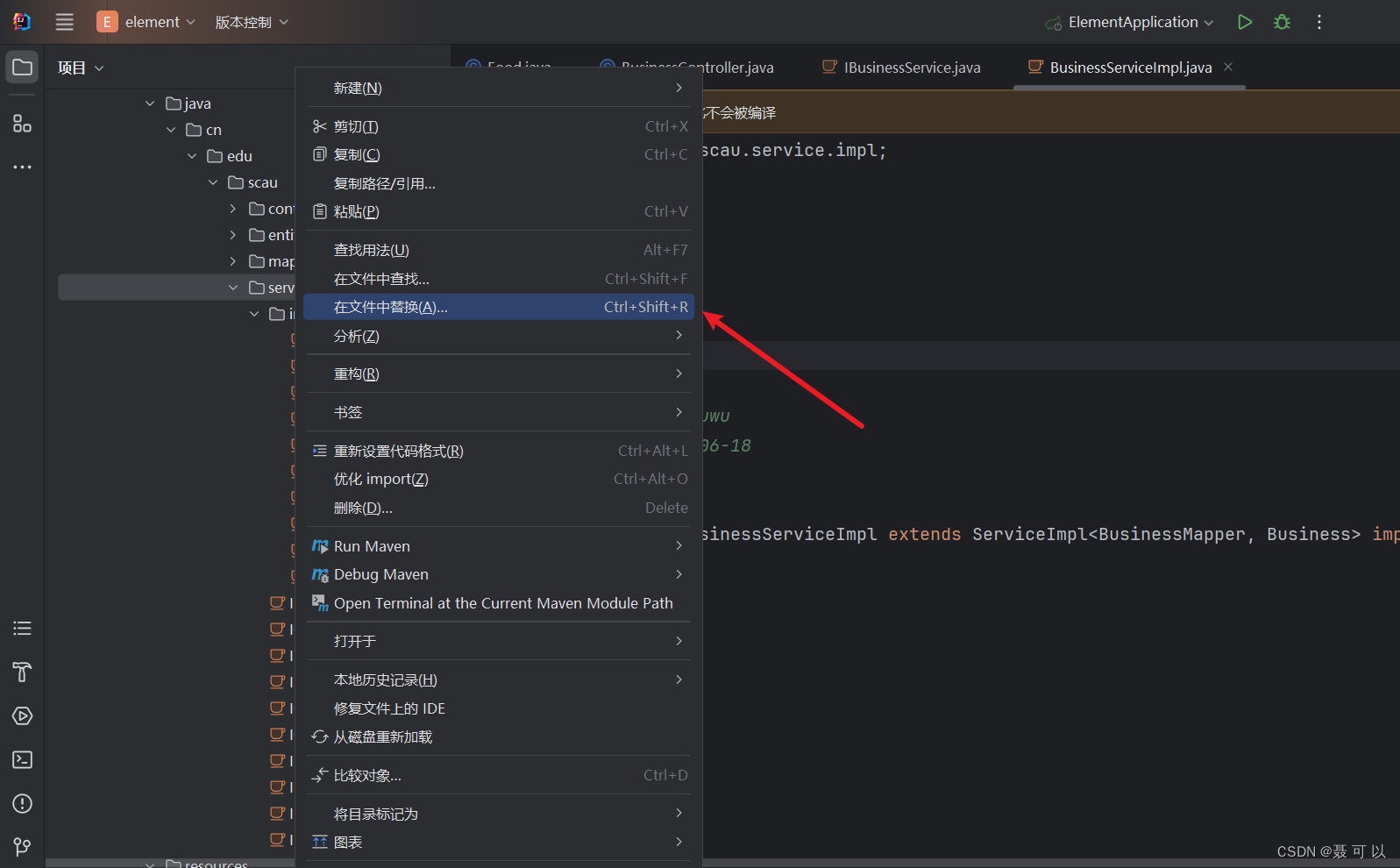Open the Git tool window icon
The height and width of the screenshot is (868, 1400).
[x=23, y=846]
